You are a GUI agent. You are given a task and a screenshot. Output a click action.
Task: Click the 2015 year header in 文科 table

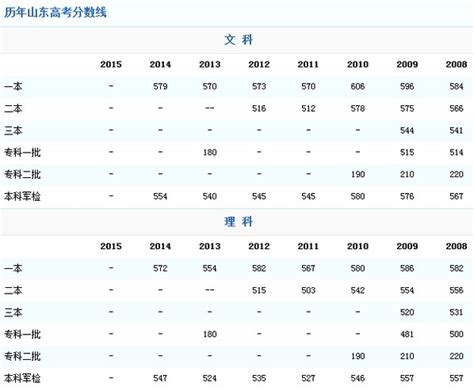point(111,64)
